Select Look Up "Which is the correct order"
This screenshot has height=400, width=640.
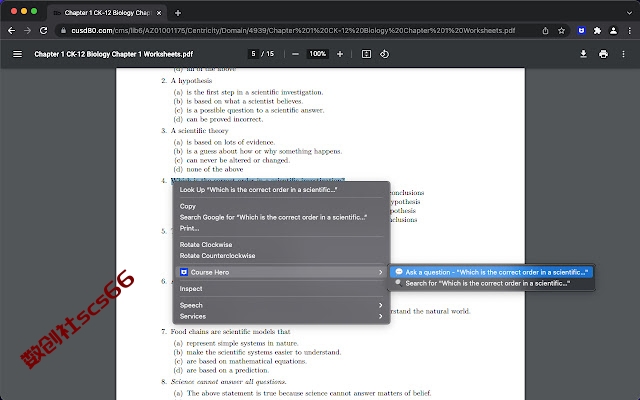[x=258, y=190]
